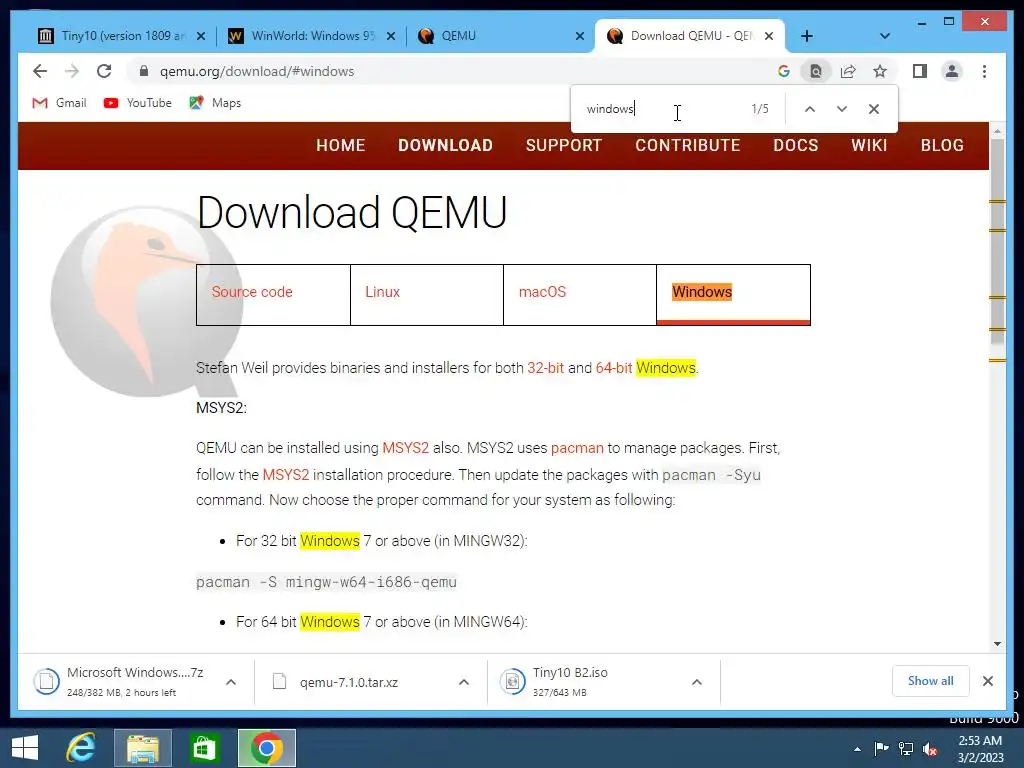The height and width of the screenshot is (768, 1024).
Task: Open Maps bookmark
Action: pyautogui.click(x=216, y=103)
